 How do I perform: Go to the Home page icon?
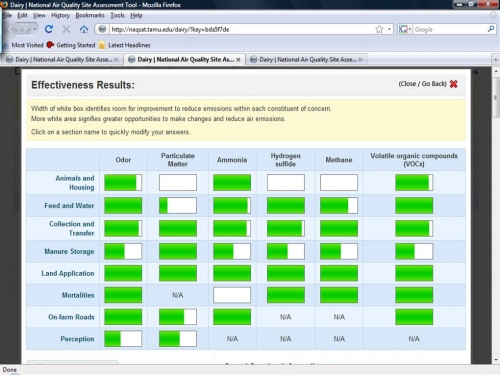(x=84, y=29)
